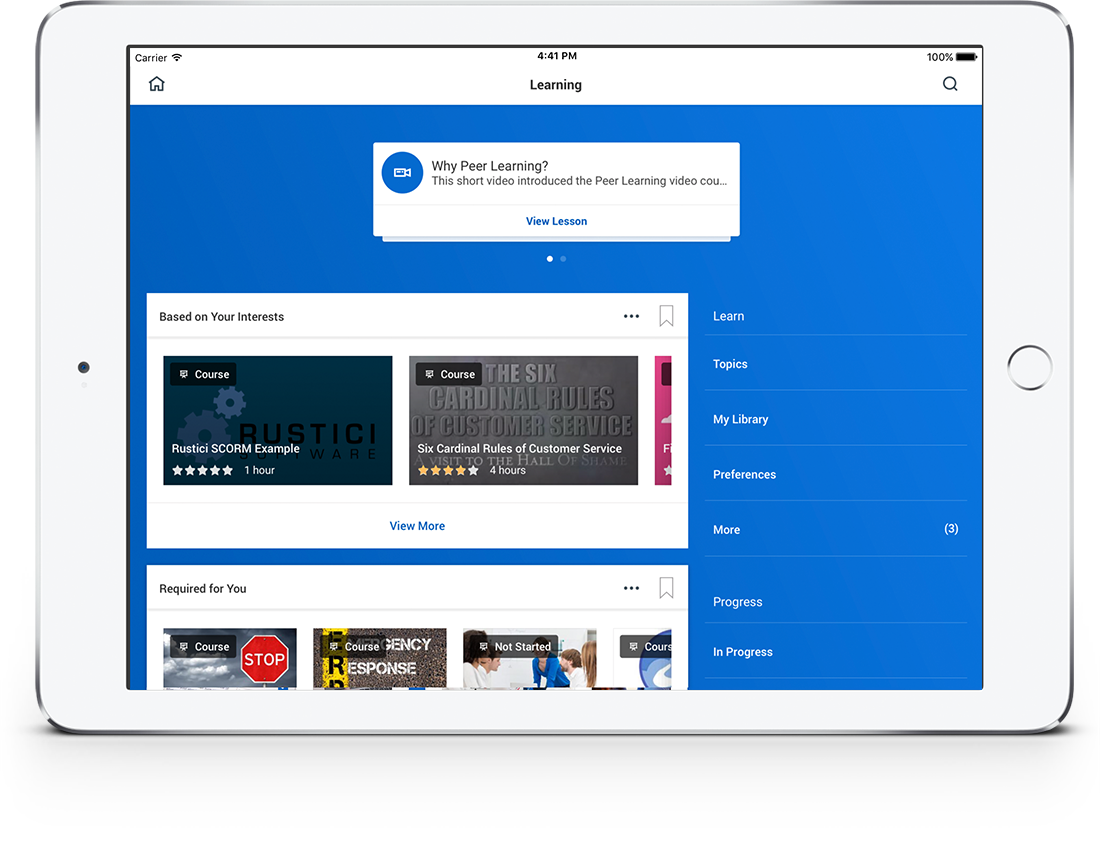1100x850 pixels.
Task: Click the View Lesson link
Action: point(556,221)
